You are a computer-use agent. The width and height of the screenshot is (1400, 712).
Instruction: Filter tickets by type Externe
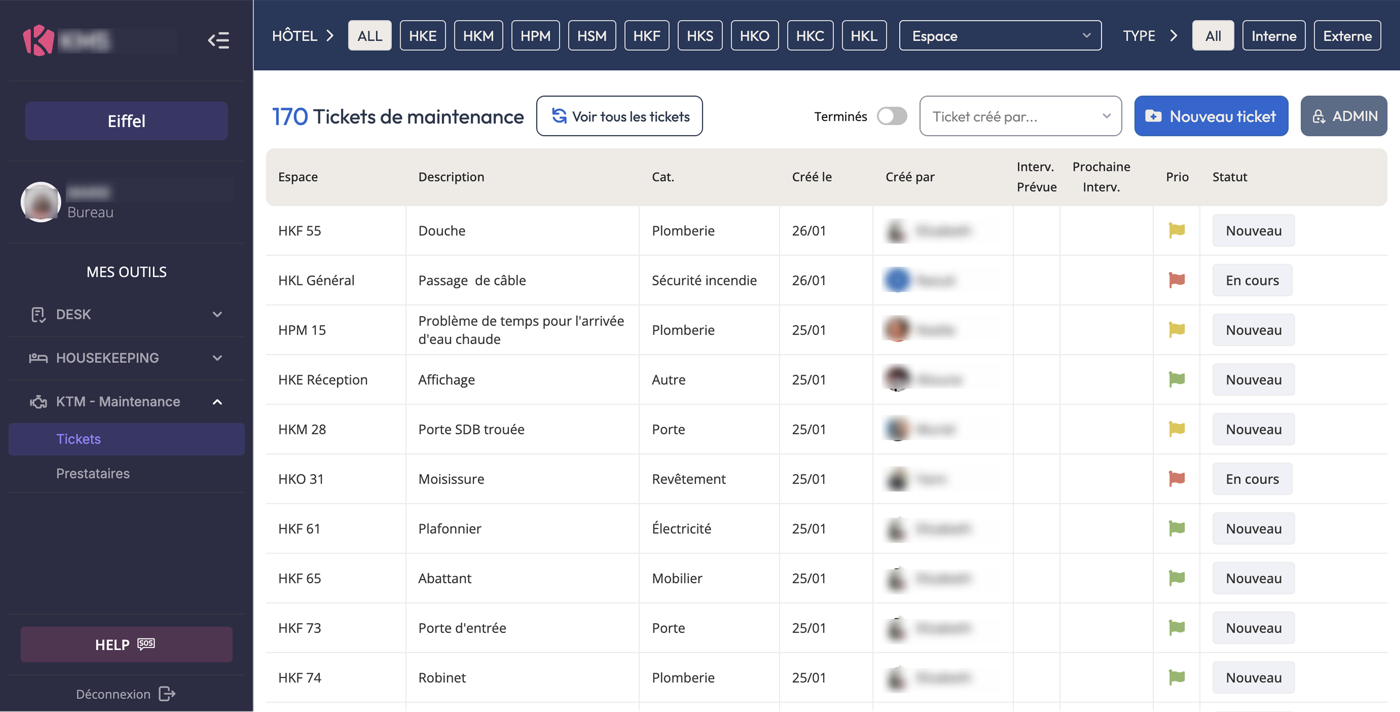coord(1348,36)
